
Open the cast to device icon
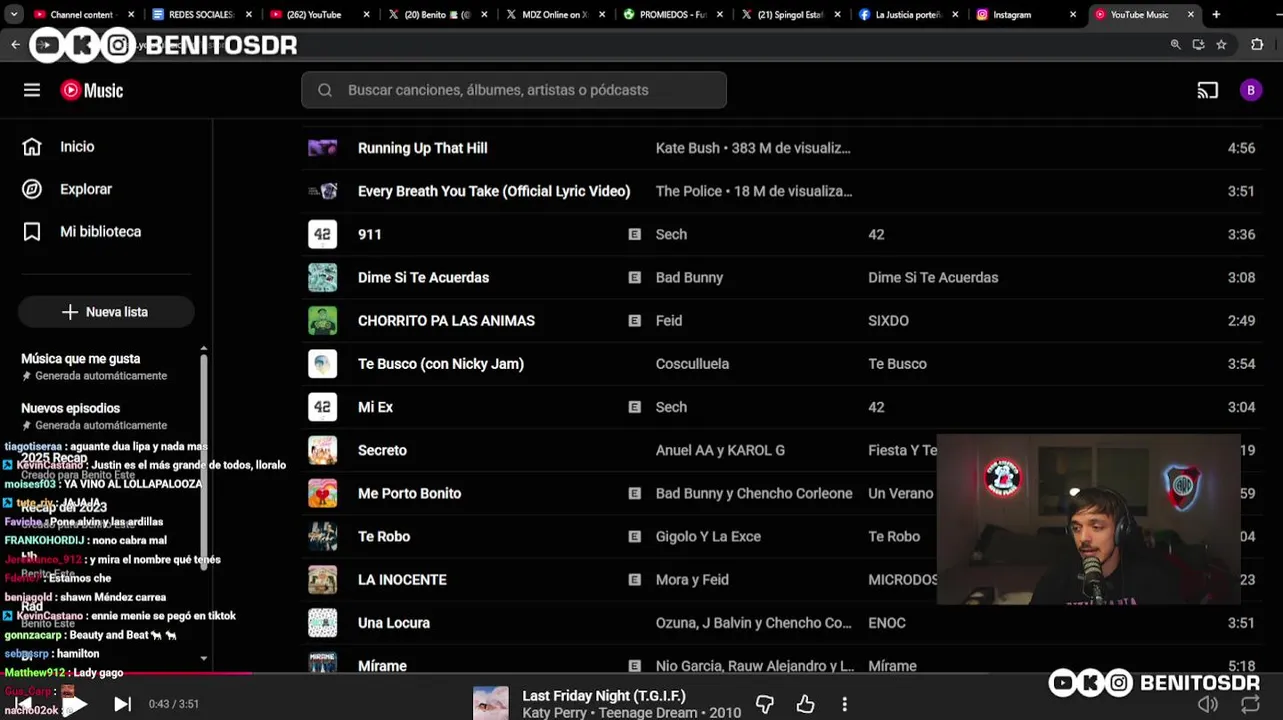(1208, 90)
